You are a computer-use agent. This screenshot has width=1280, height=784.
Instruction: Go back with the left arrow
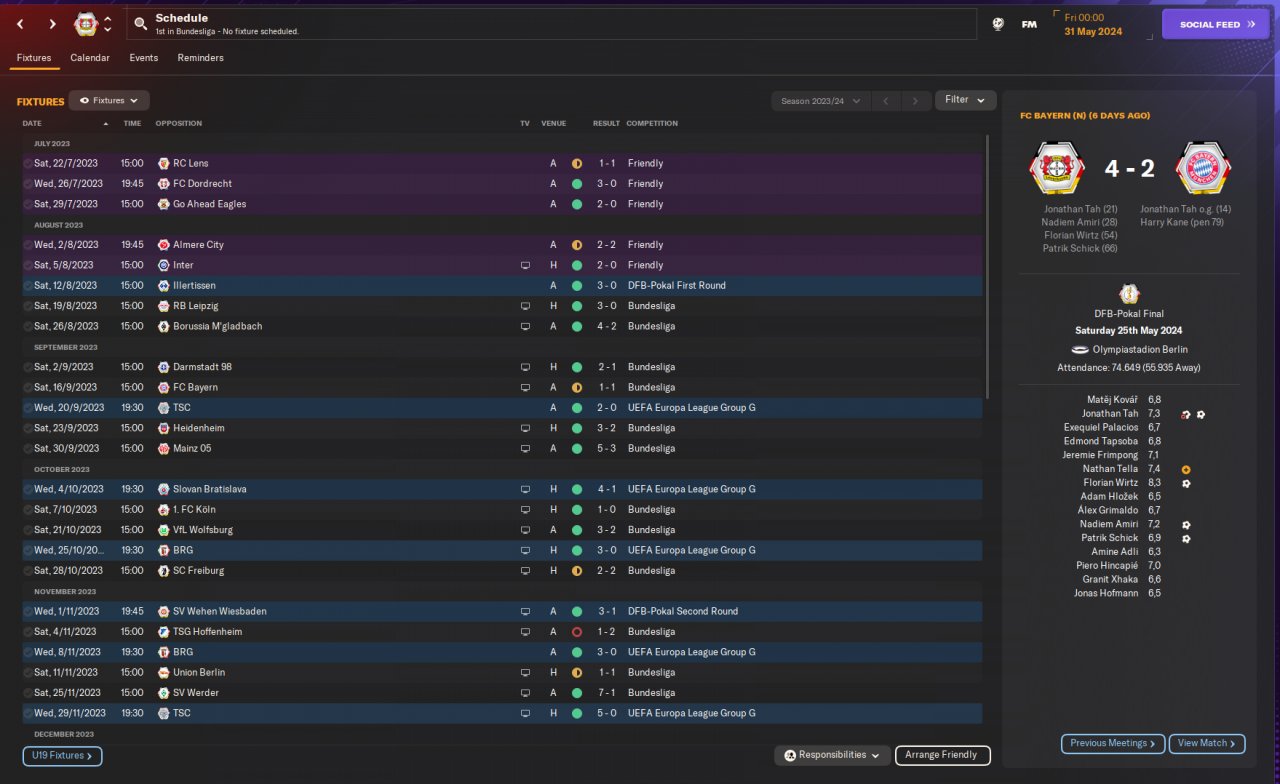pyautogui.click(x=20, y=24)
